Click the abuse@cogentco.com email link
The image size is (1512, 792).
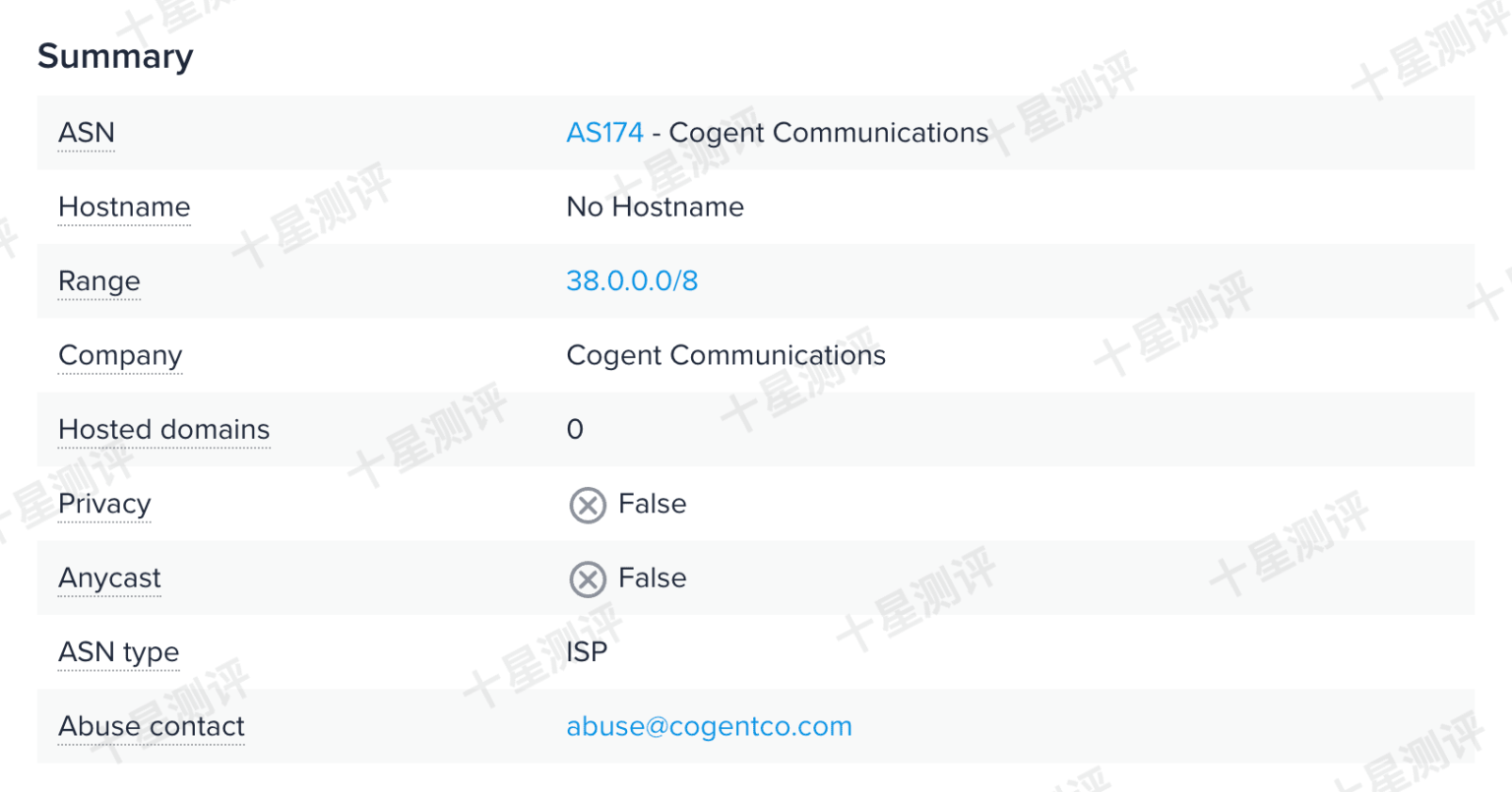coord(709,727)
